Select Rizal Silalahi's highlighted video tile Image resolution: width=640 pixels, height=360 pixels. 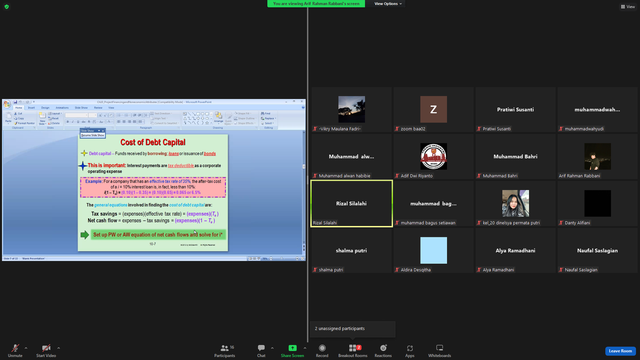click(351, 204)
